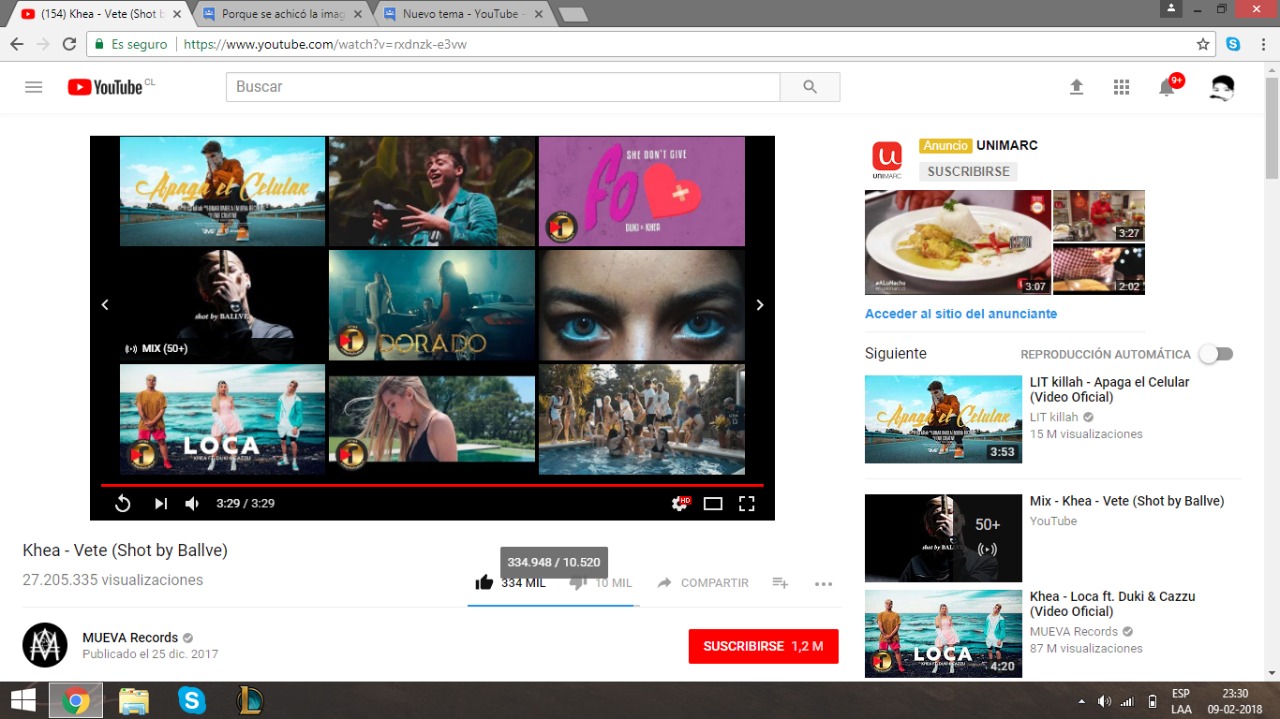
Task: Open the upload video icon
Action: click(x=1076, y=87)
